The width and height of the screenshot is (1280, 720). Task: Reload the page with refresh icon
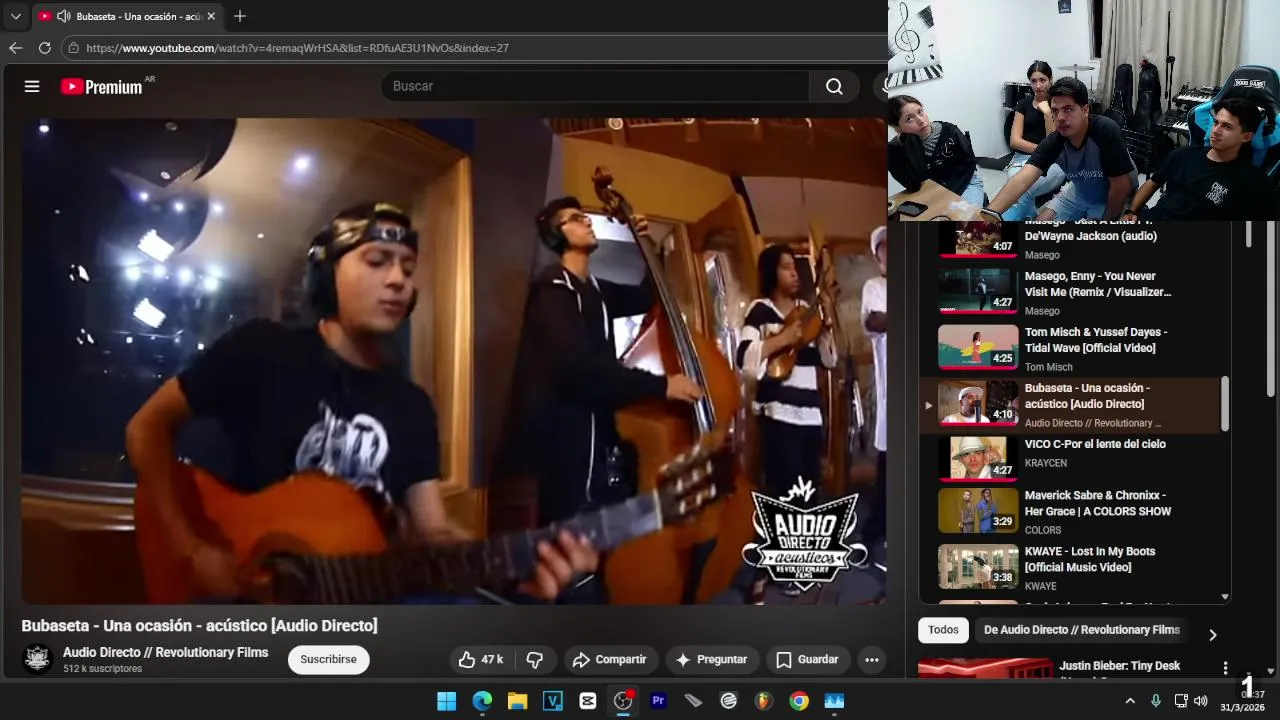(x=44, y=48)
